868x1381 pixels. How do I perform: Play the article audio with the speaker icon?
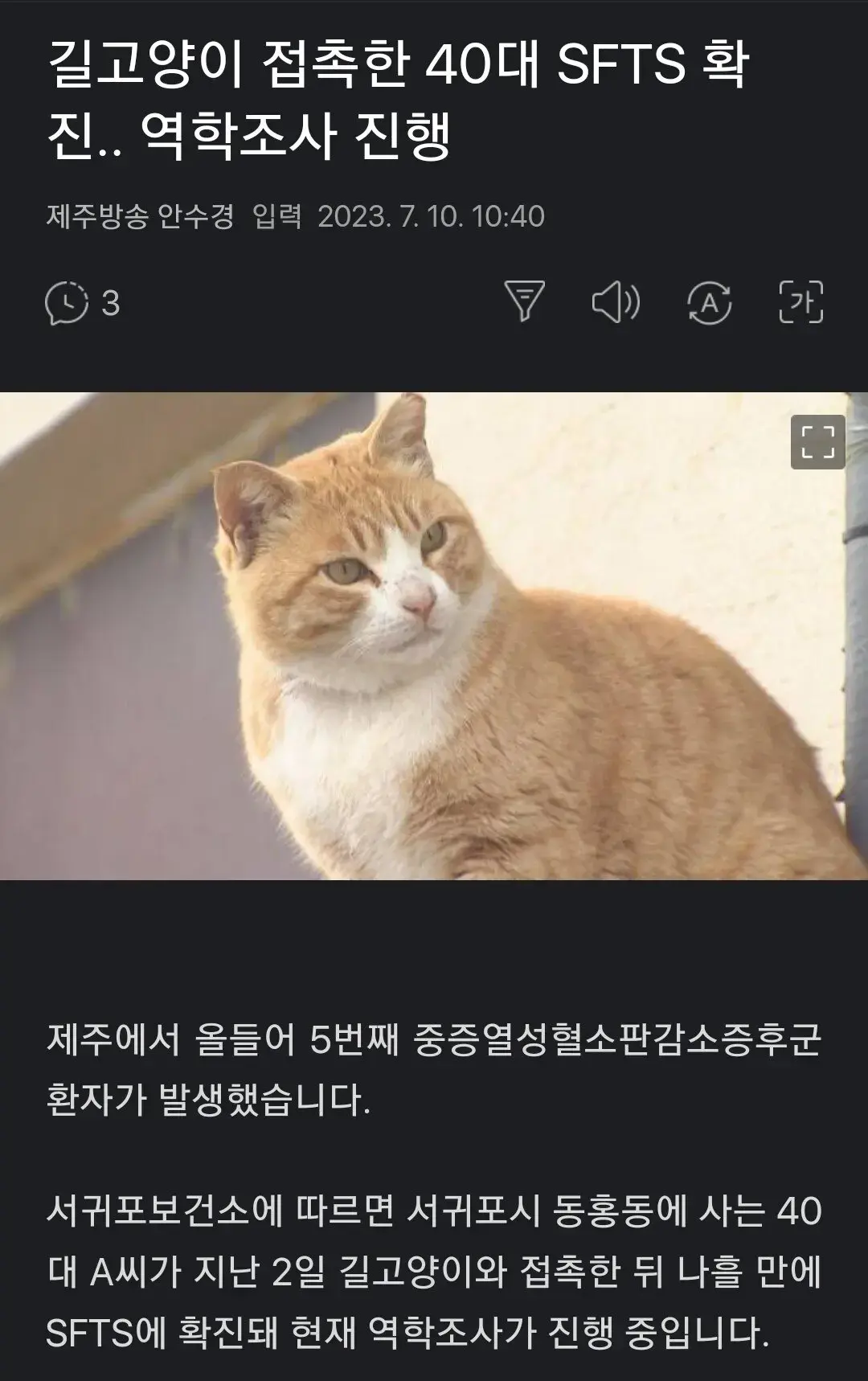coord(616,302)
